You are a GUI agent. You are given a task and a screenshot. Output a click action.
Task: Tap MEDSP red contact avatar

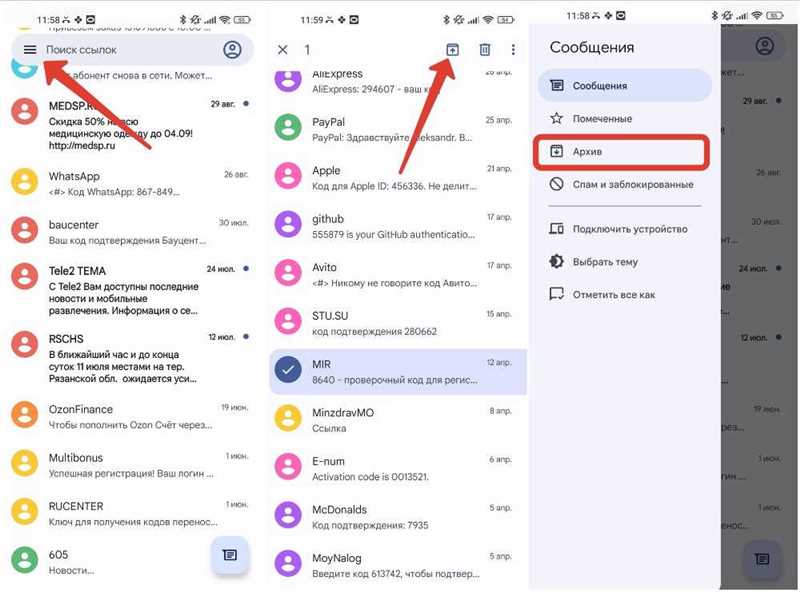tap(24, 111)
